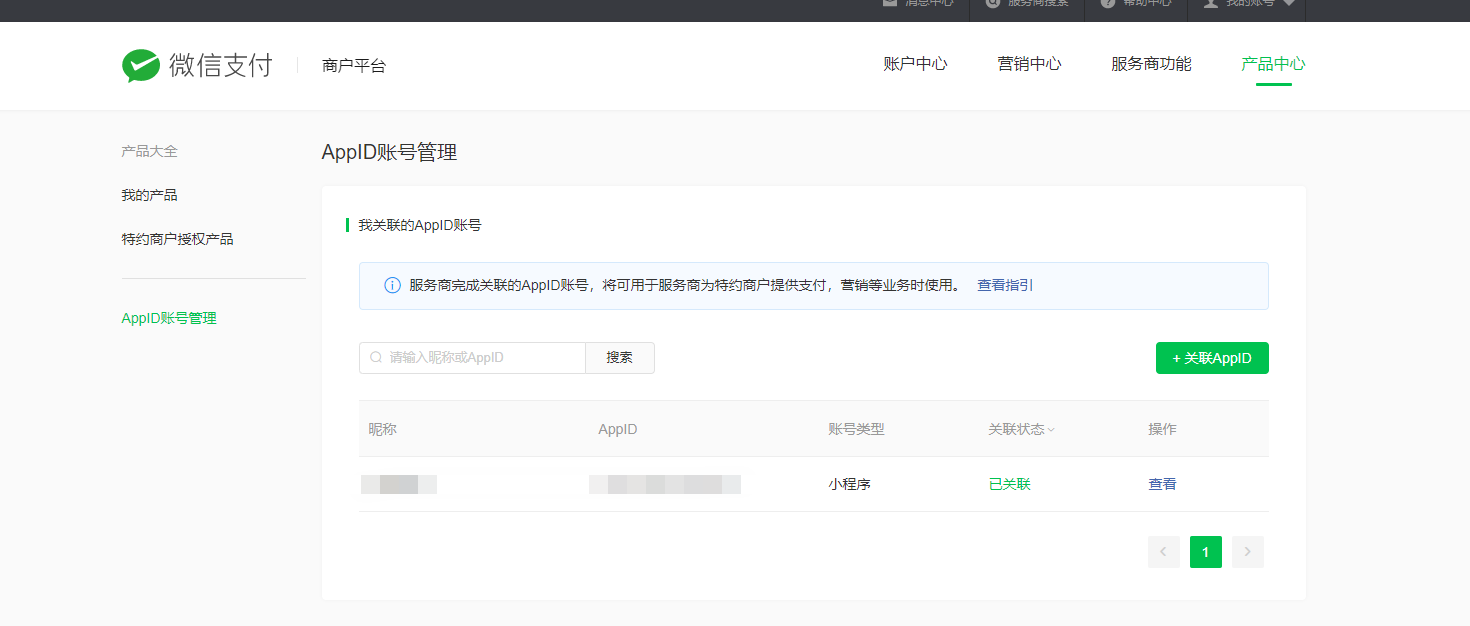
Task: Click the 我关联的AppID账号 section title
Action: [x=420, y=225]
